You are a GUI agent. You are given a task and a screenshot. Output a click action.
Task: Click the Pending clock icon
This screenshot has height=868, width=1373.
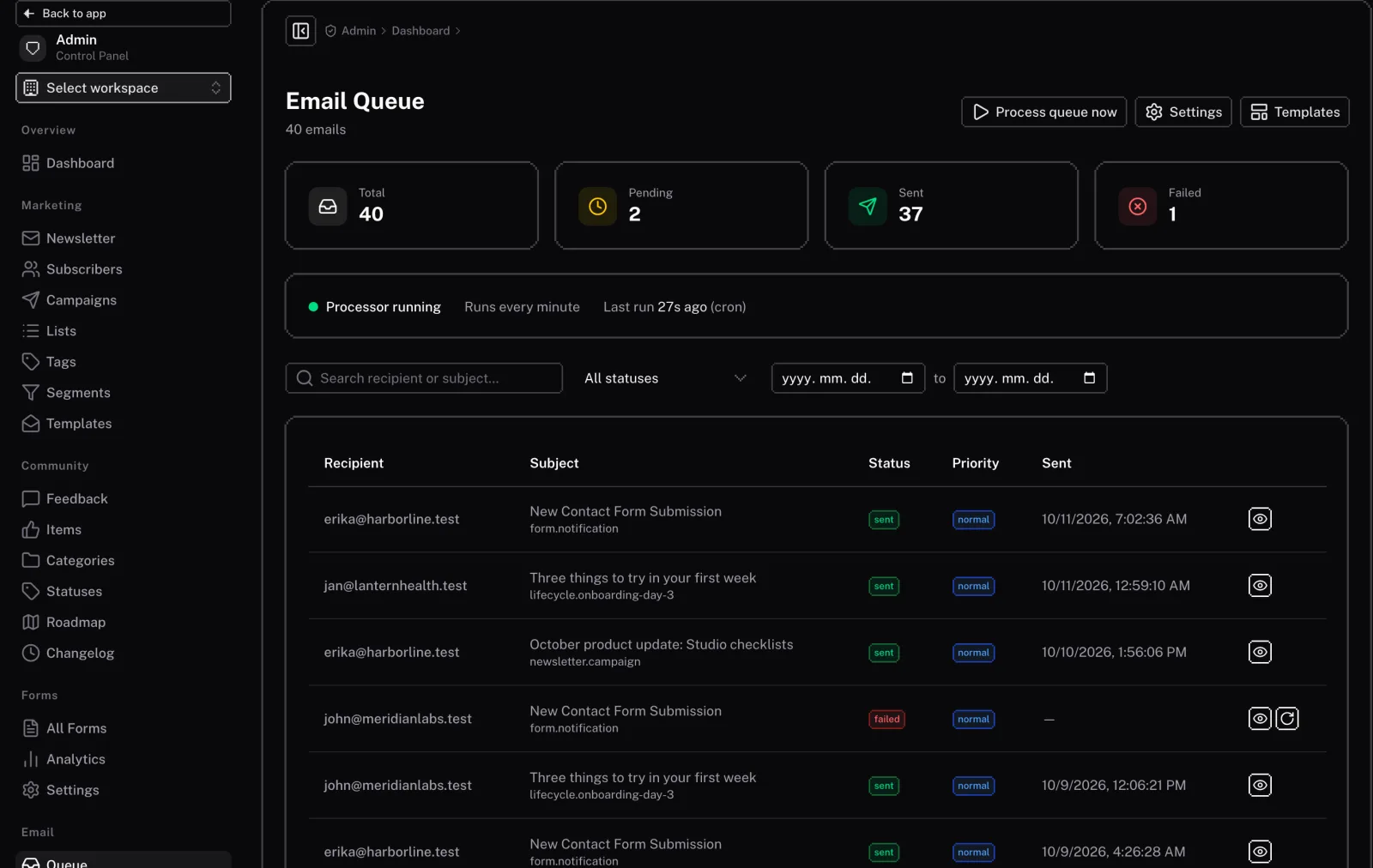[x=598, y=207]
